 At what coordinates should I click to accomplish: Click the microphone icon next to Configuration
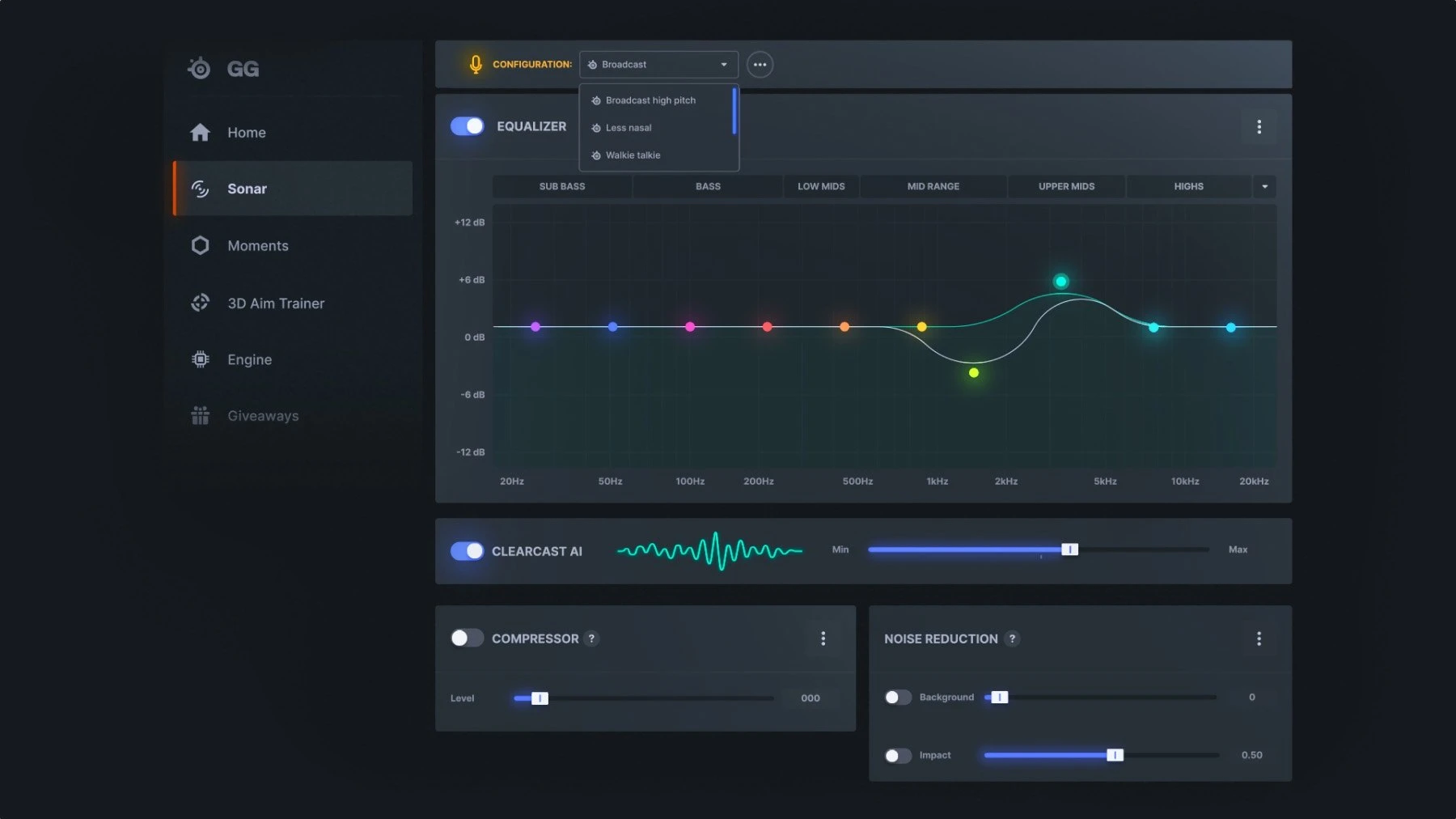pyautogui.click(x=475, y=64)
